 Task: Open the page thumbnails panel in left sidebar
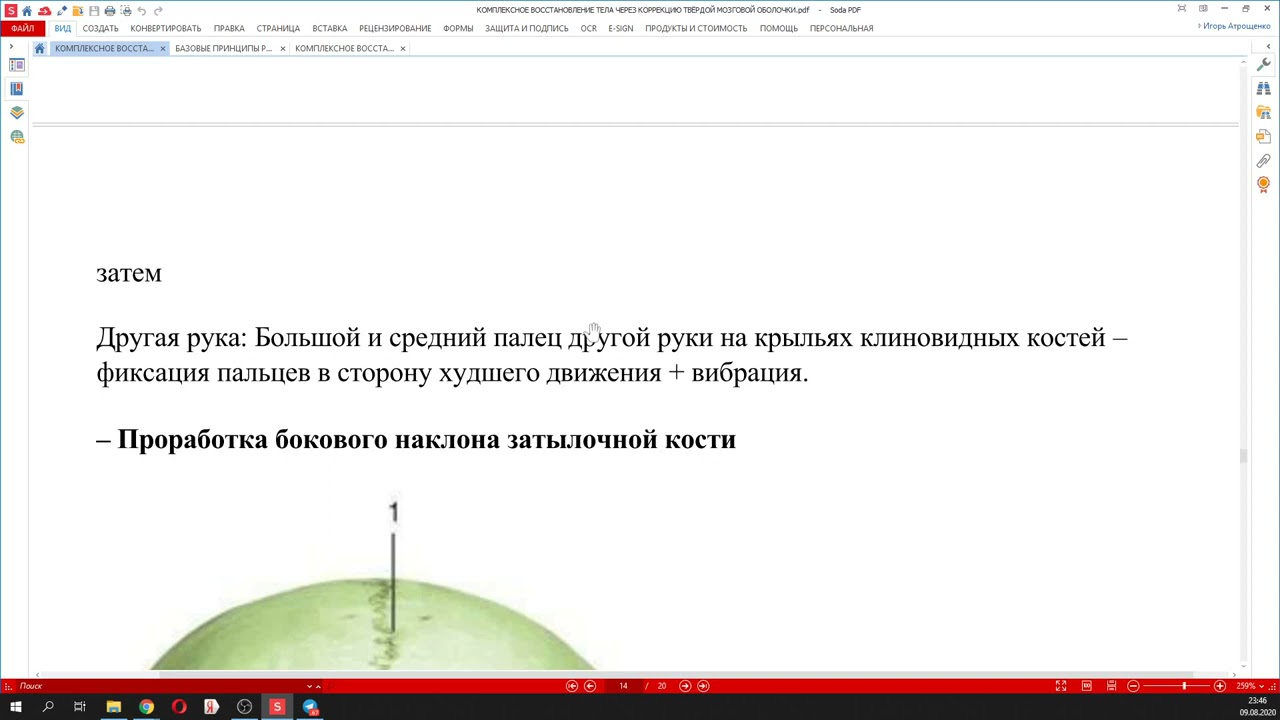(x=17, y=65)
